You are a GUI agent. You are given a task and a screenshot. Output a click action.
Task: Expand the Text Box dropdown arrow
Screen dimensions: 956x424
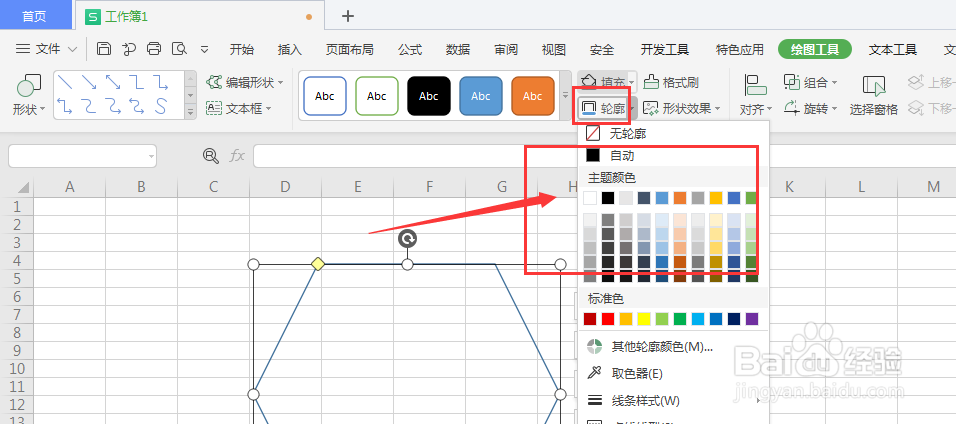coord(268,109)
